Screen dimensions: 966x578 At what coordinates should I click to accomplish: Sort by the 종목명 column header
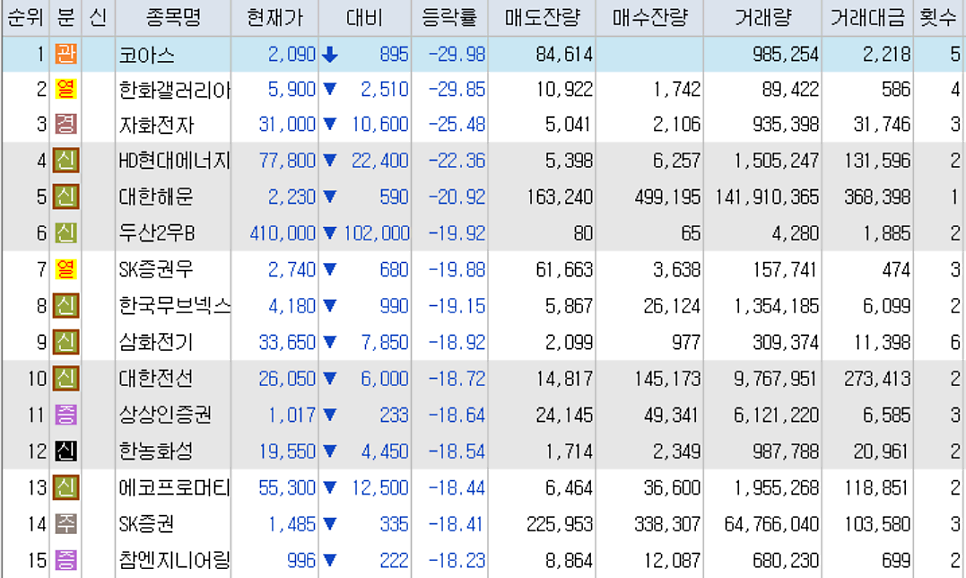coord(173,18)
